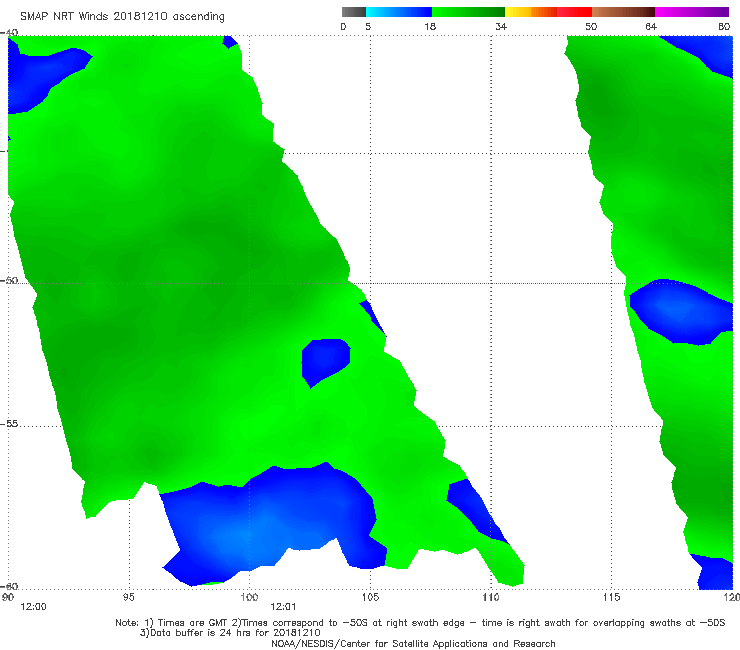740x650 pixels.
Task: Click the blue 5-18 colorbar segment
Action: (x=399, y=12)
